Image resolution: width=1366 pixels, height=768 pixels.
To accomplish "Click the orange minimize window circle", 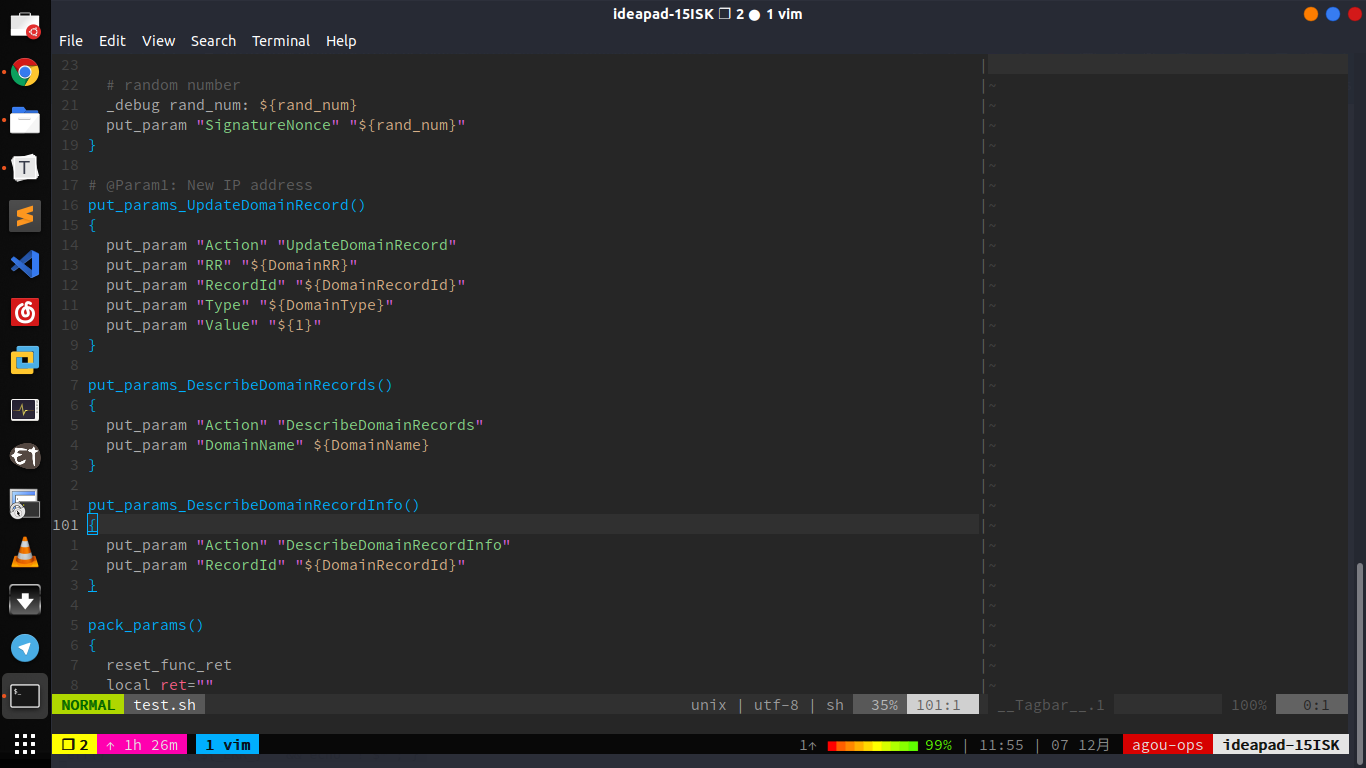I will [1311, 14].
